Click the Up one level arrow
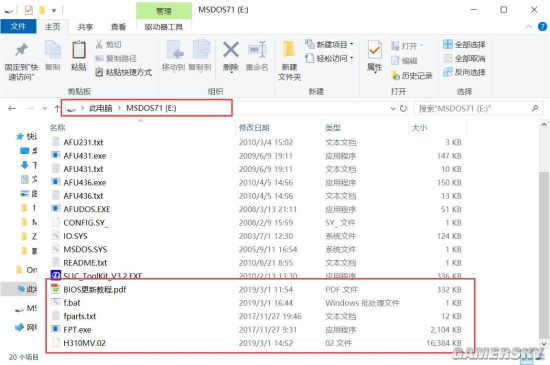Image resolution: width=550 pixels, height=365 pixels. [57, 108]
